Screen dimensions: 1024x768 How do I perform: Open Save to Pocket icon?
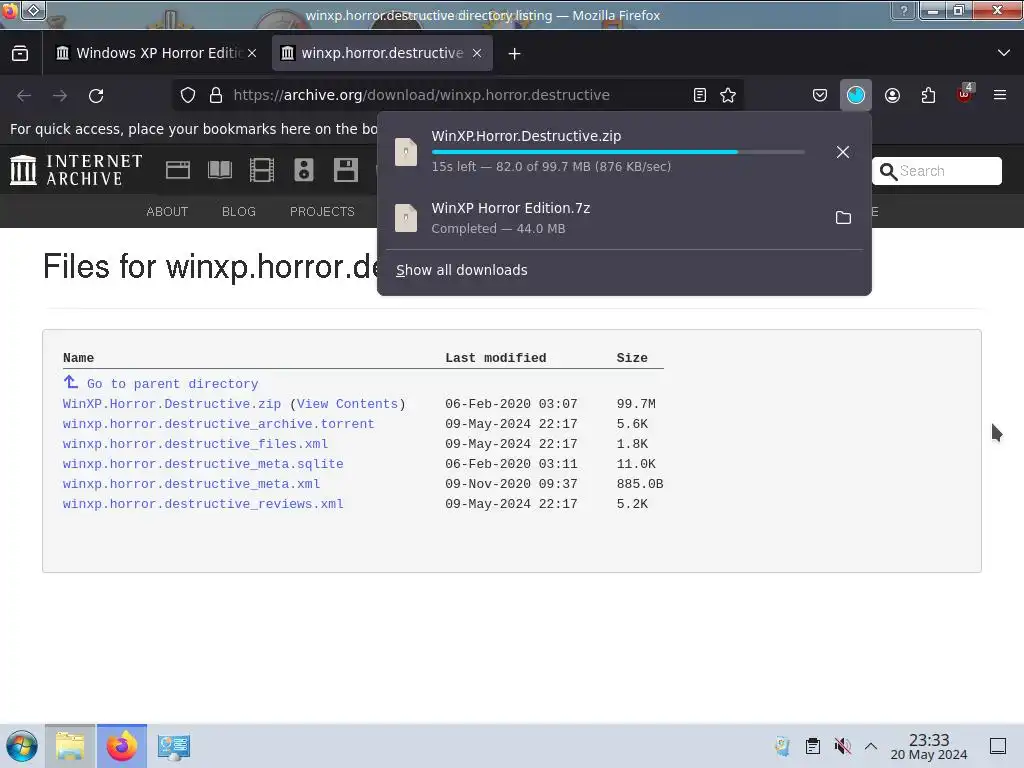point(820,95)
